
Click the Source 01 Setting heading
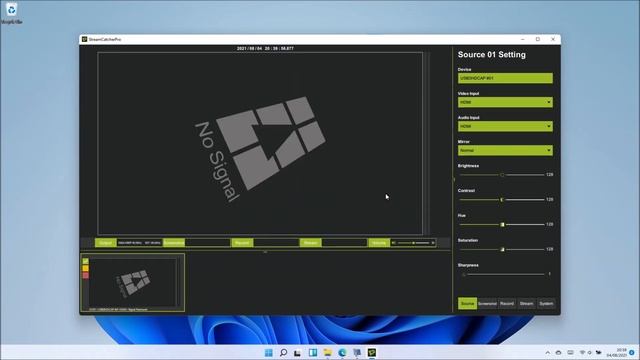point(491,55)
